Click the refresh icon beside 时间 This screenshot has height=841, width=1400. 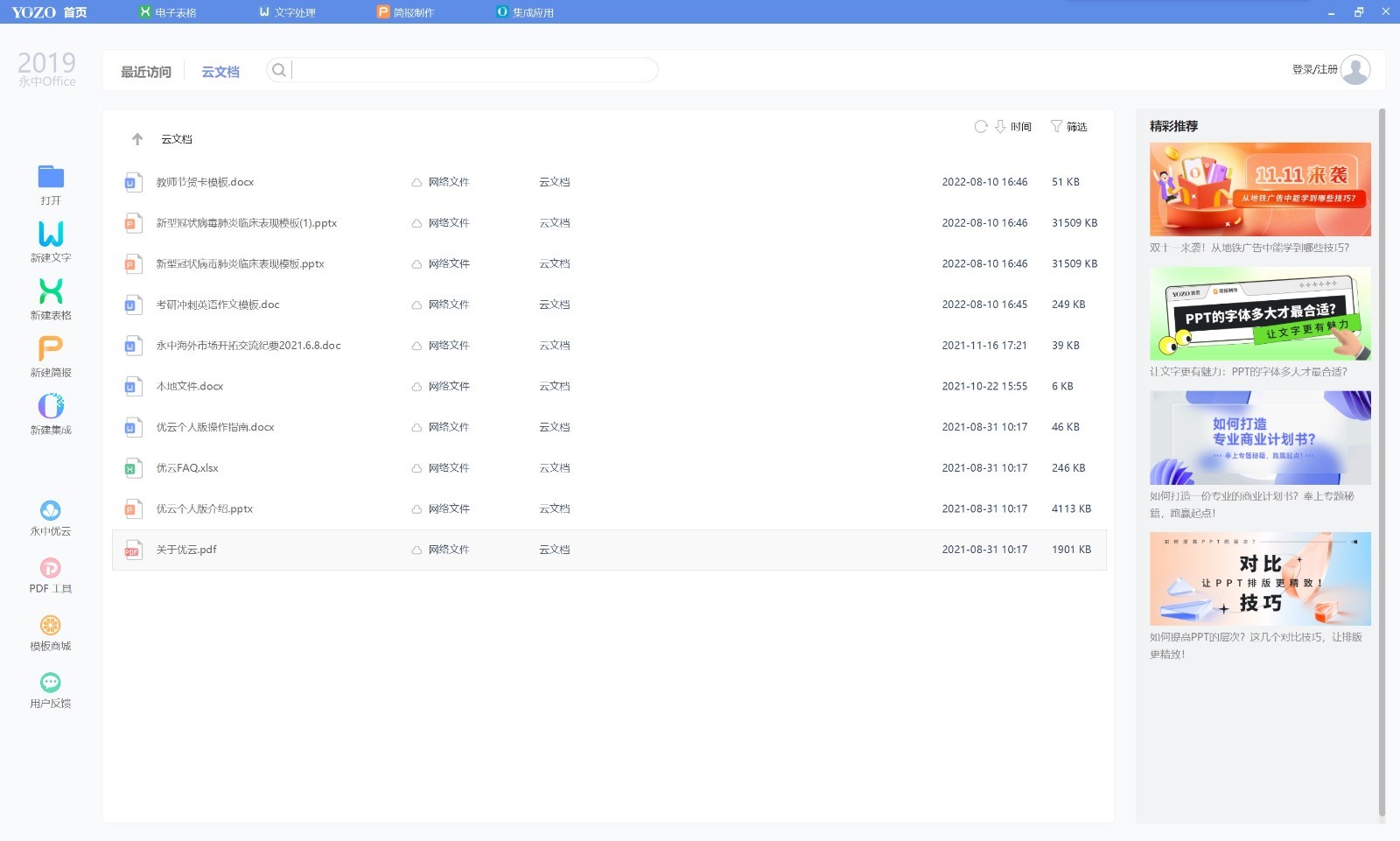coord(981,127)
